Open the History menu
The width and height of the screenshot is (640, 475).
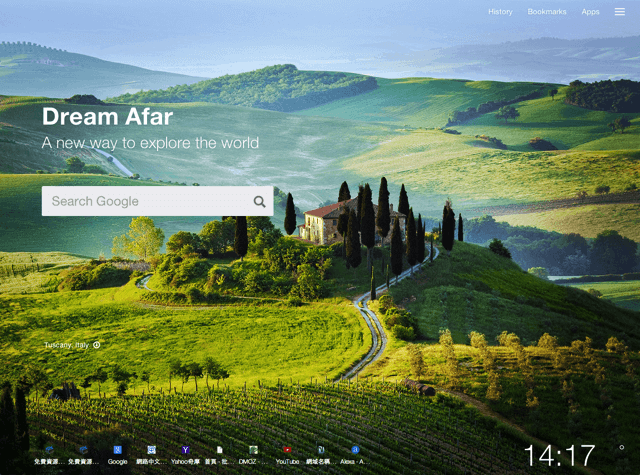click(500, 12)
